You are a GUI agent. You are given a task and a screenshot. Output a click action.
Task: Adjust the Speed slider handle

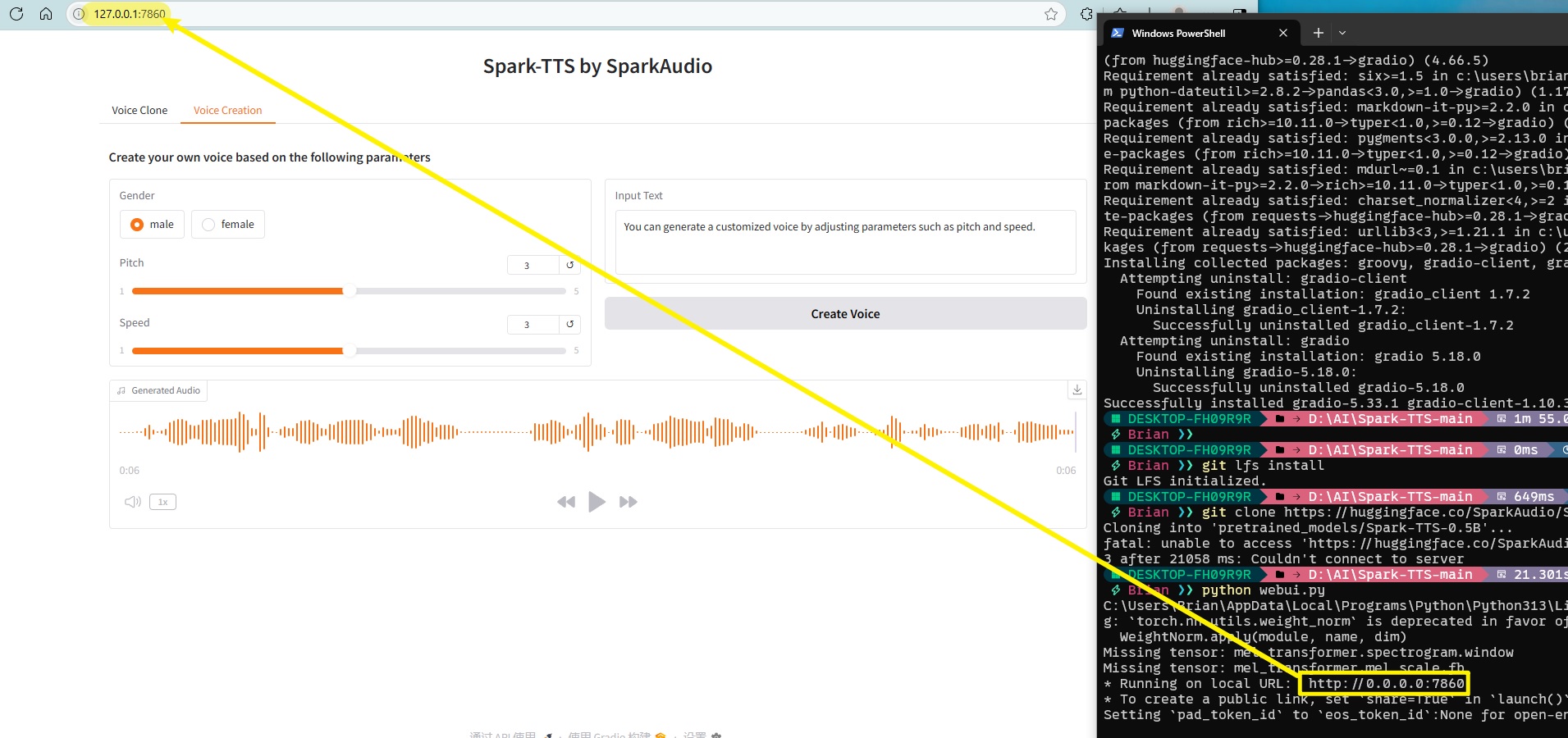[x=350, y=351]
